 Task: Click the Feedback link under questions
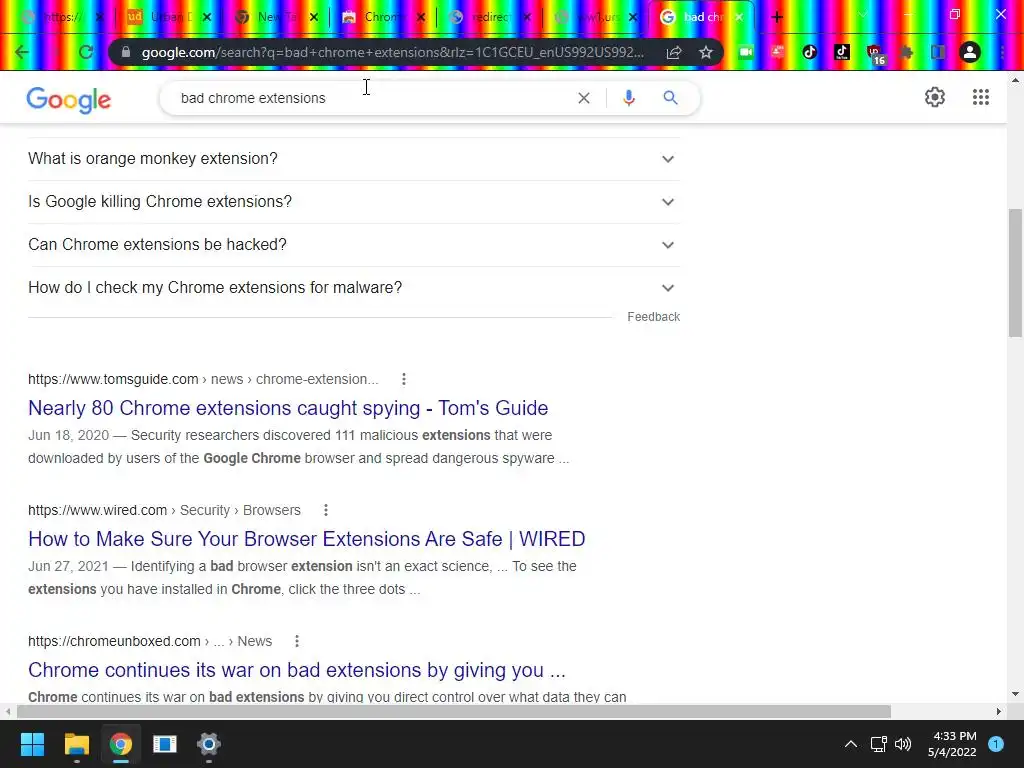(654, 317)
